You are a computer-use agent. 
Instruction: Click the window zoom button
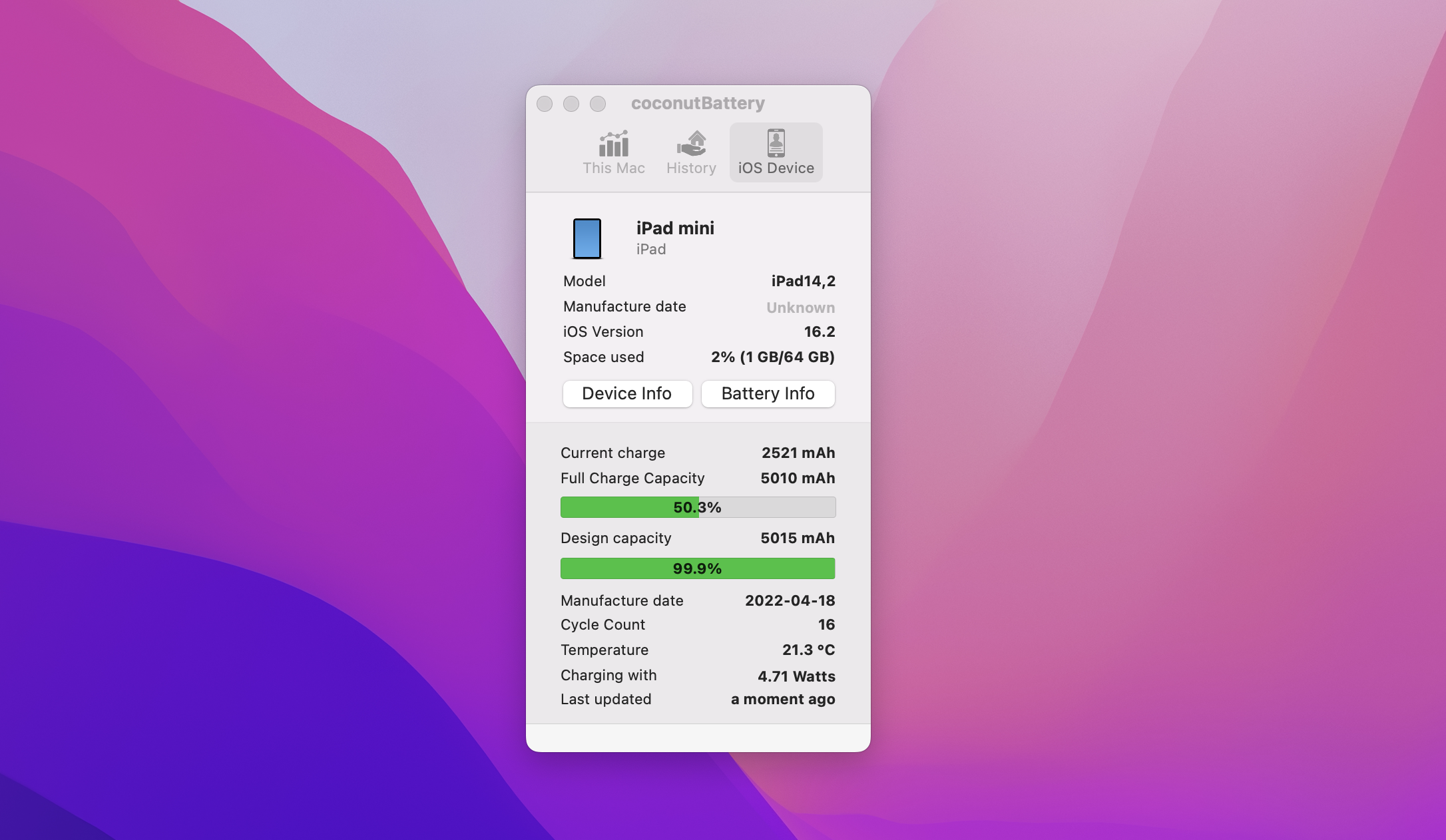pos(598,104)
